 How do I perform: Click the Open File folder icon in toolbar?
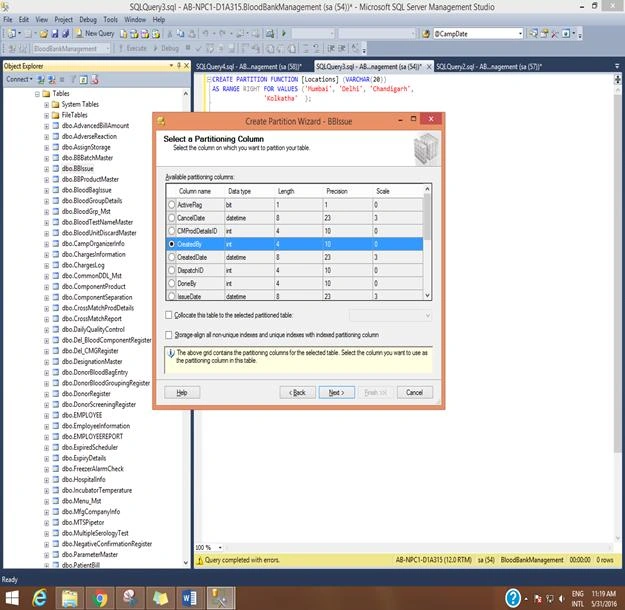[44, 34]
